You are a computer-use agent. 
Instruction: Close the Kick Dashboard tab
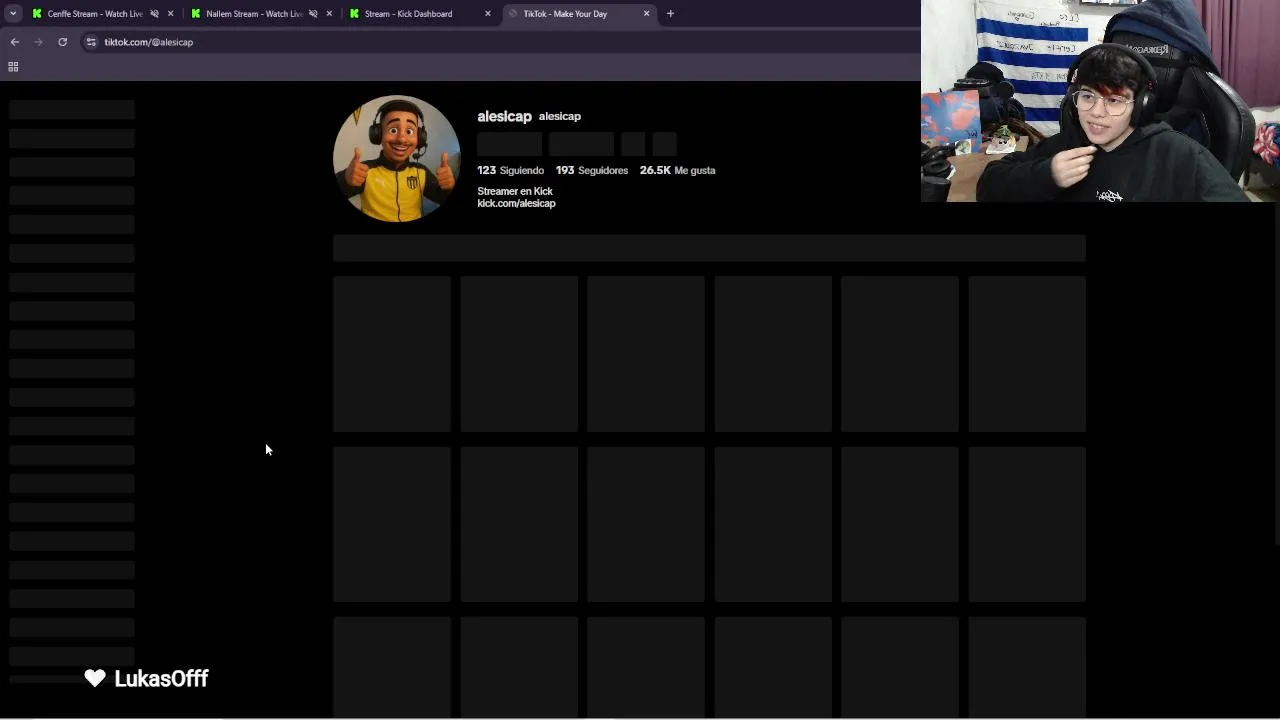click(488, 14)
